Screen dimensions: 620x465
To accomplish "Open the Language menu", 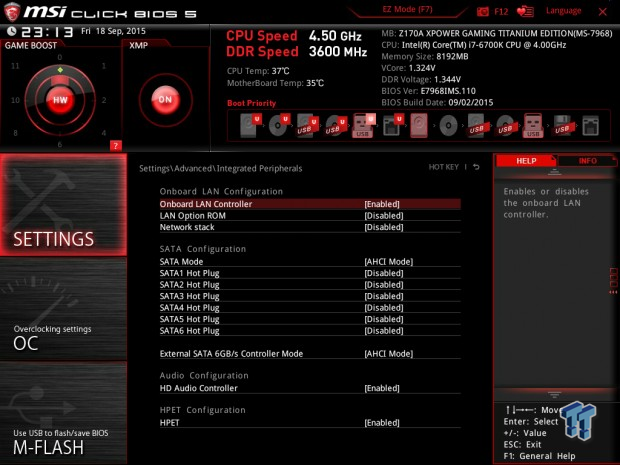I will pos(563,11).
